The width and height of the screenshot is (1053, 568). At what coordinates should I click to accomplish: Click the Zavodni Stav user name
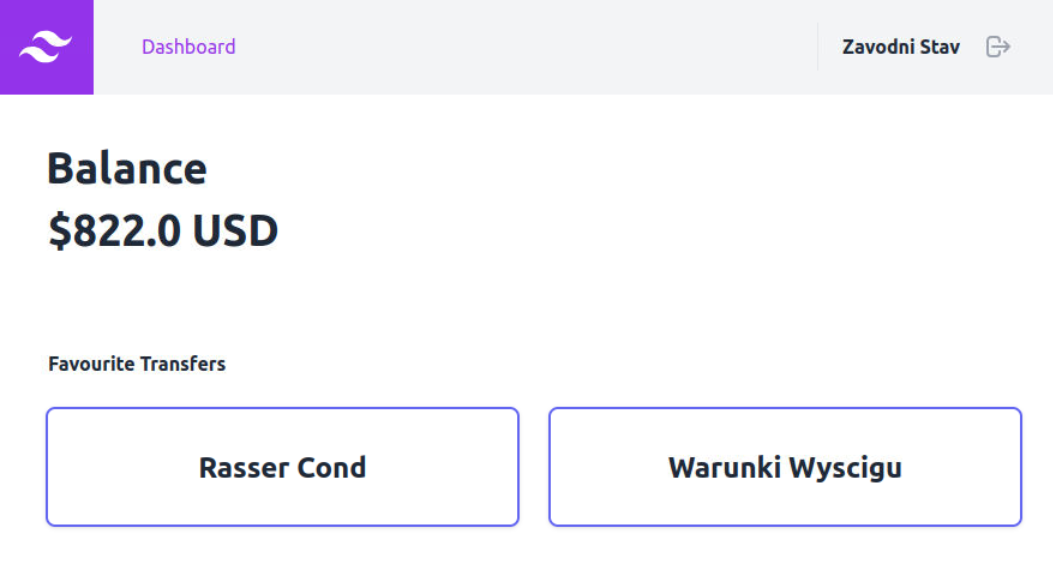pos(900,47)
